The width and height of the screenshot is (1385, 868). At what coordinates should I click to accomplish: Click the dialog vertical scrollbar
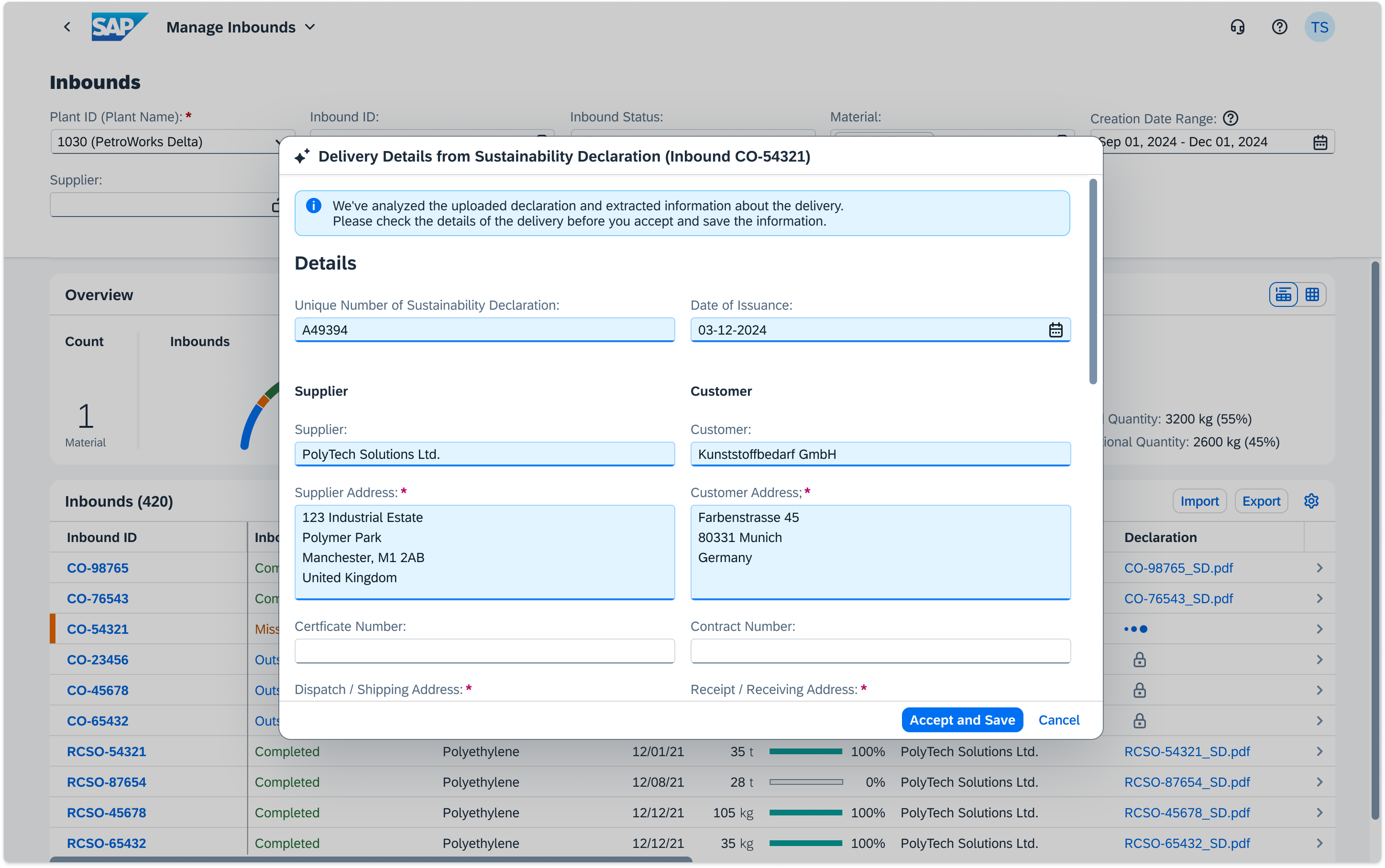coord(1093,282)
